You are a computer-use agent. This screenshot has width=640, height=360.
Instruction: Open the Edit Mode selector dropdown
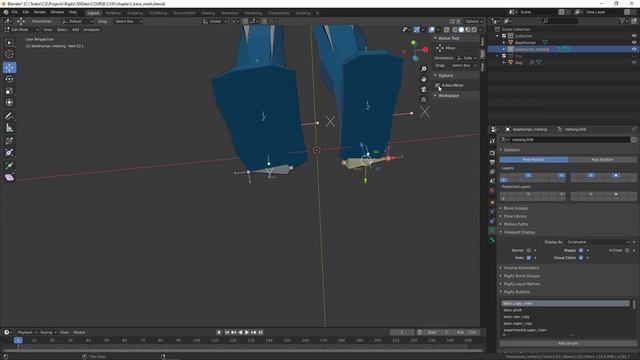tap(21, 30)
